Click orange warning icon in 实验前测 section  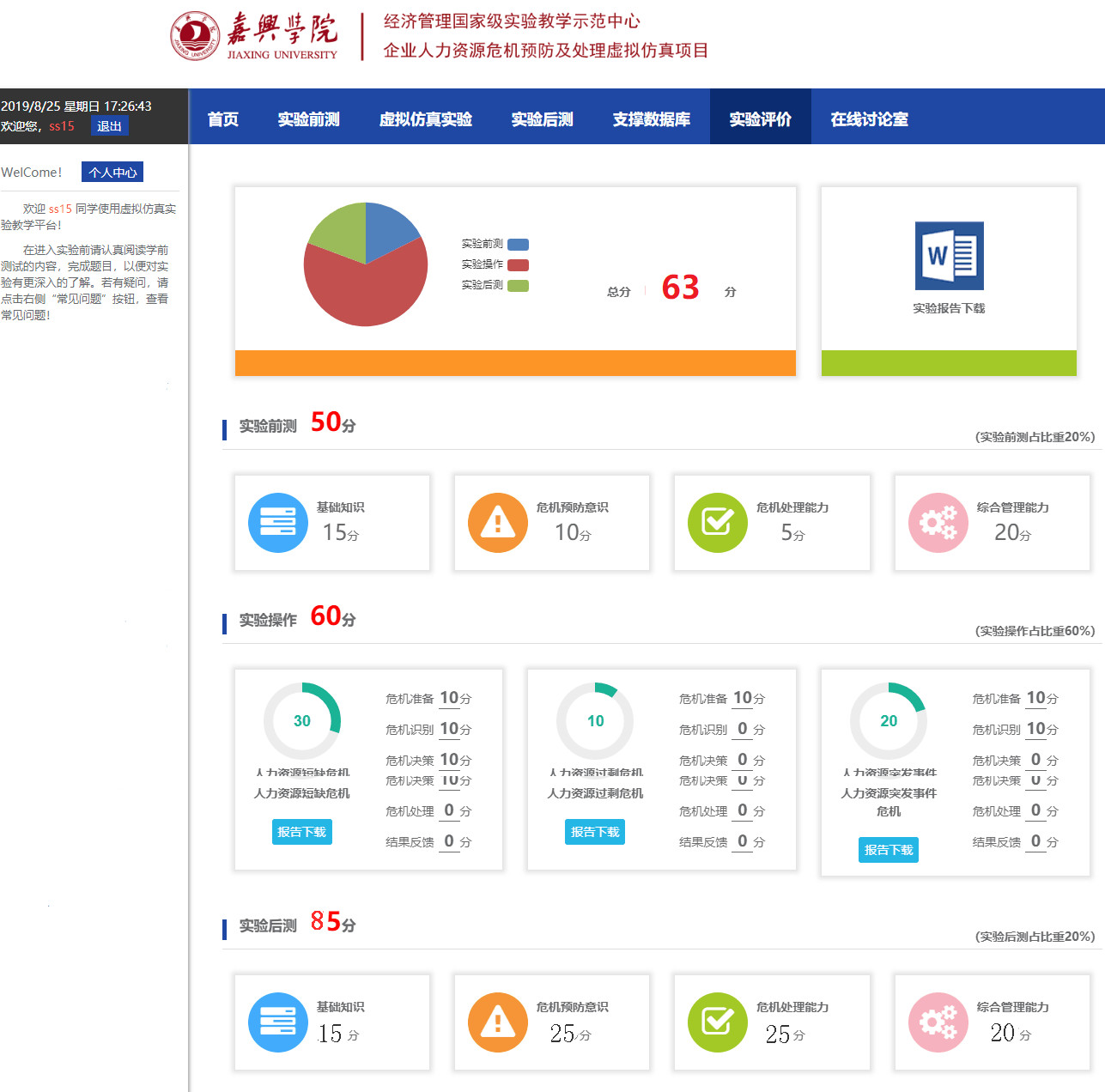click(x=497, y=523)
